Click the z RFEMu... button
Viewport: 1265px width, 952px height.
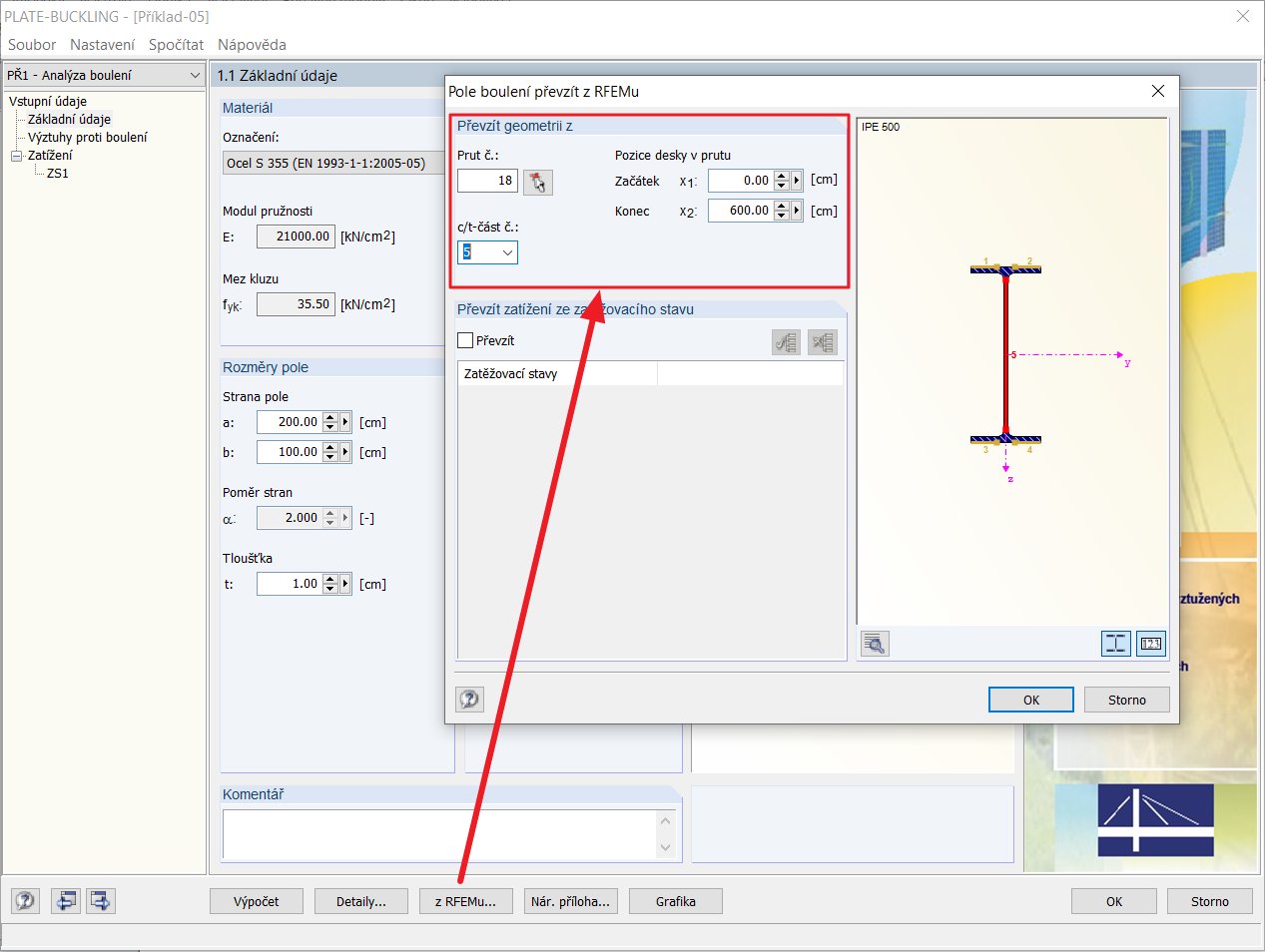coord(466,901)
